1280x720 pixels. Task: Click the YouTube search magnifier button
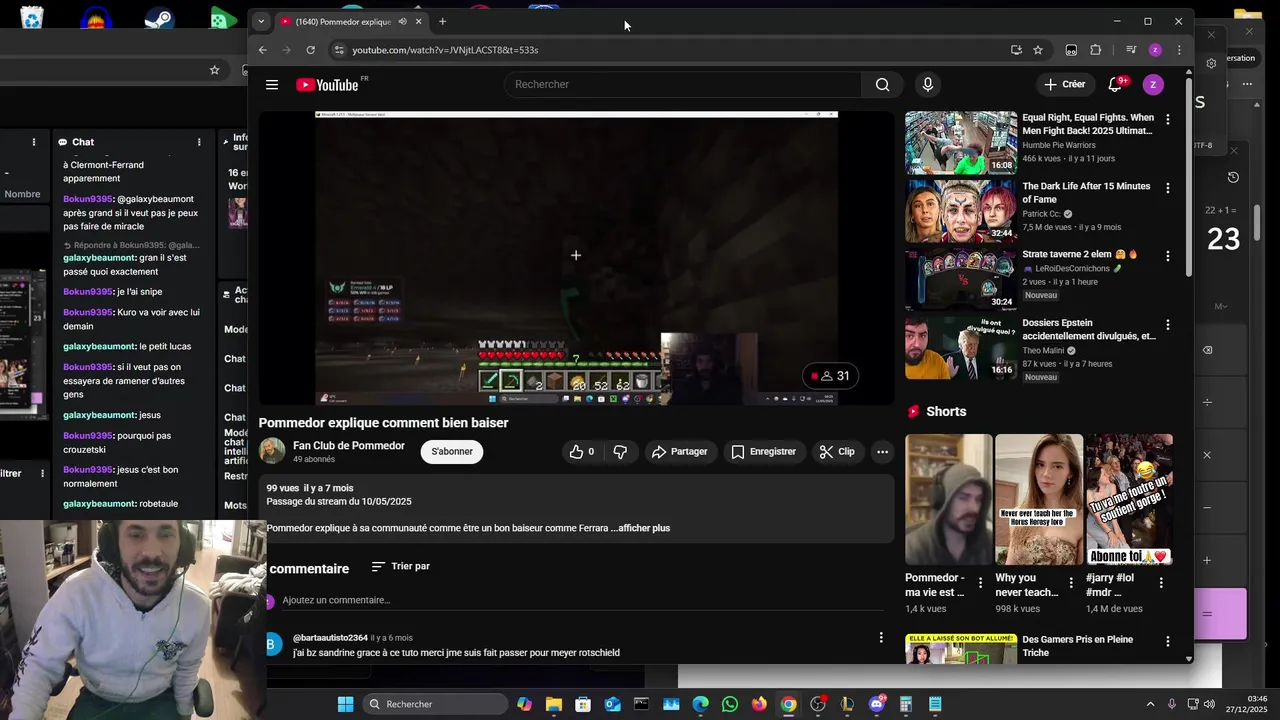882,85
